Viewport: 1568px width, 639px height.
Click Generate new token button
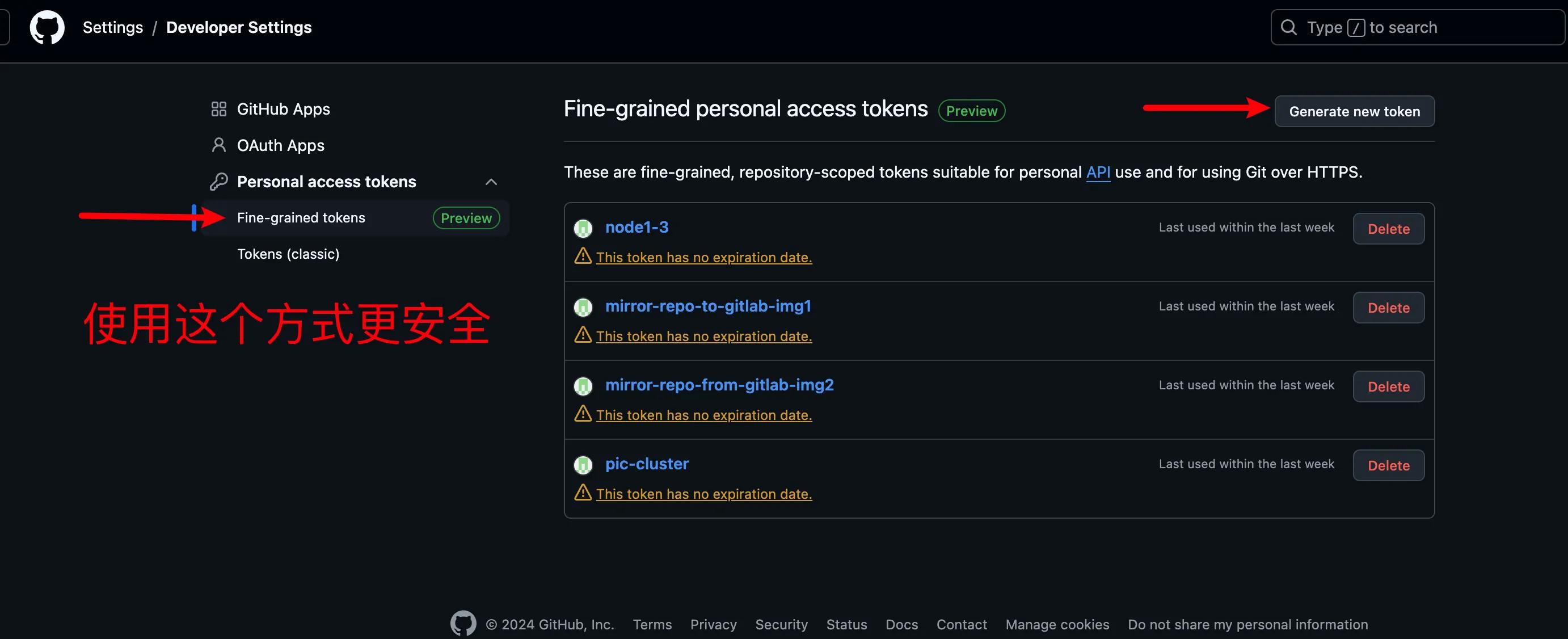click(1354, 111)
